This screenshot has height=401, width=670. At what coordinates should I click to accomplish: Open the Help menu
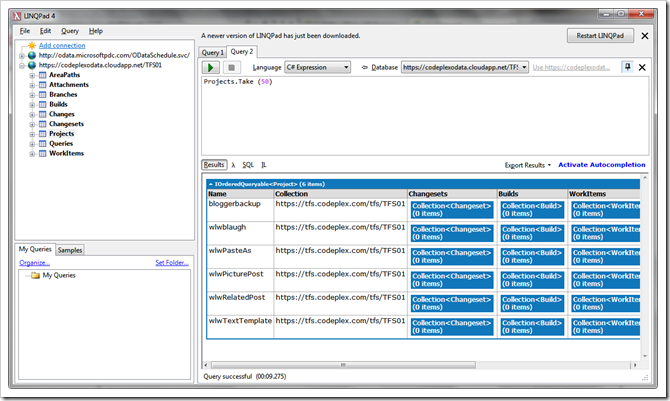96,31
